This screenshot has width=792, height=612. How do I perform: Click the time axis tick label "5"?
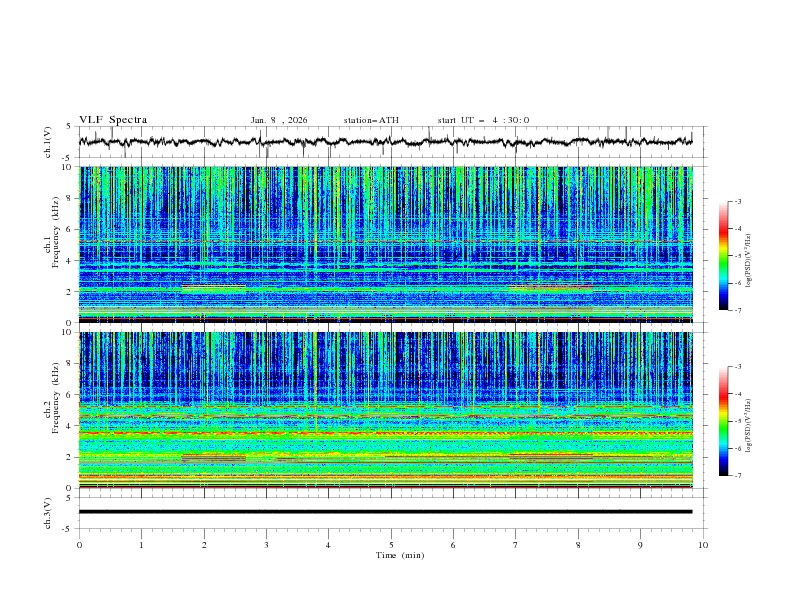(391, 545)
